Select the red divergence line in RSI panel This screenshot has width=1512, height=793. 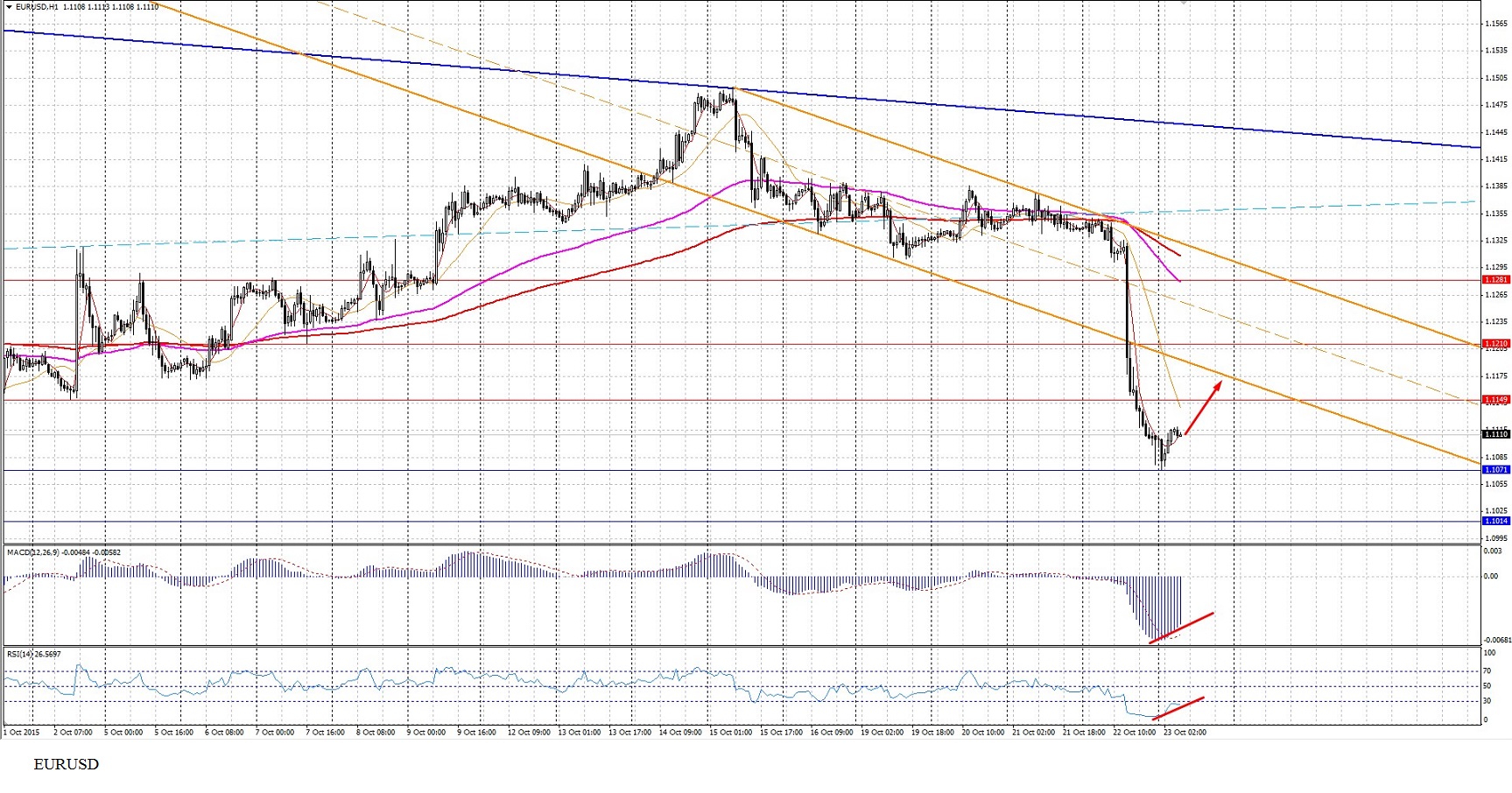click(1178, 708)
